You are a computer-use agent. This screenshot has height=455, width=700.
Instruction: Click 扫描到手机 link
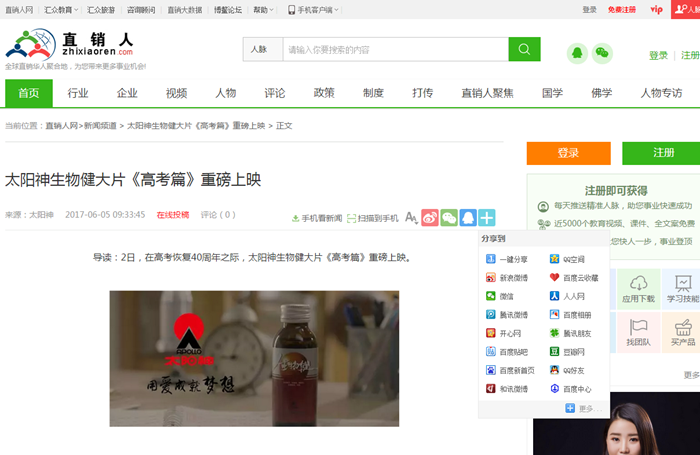pyautogui.click(x=373, y=218)
